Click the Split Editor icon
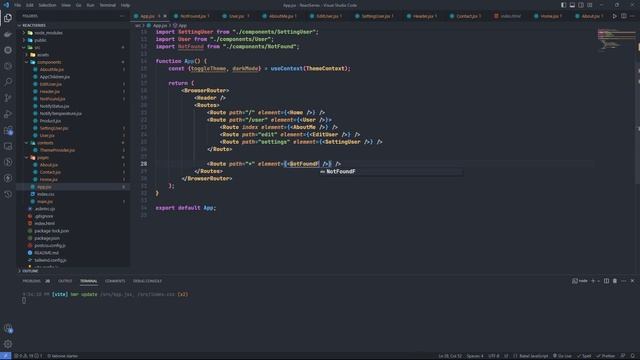 click(624, 16)
